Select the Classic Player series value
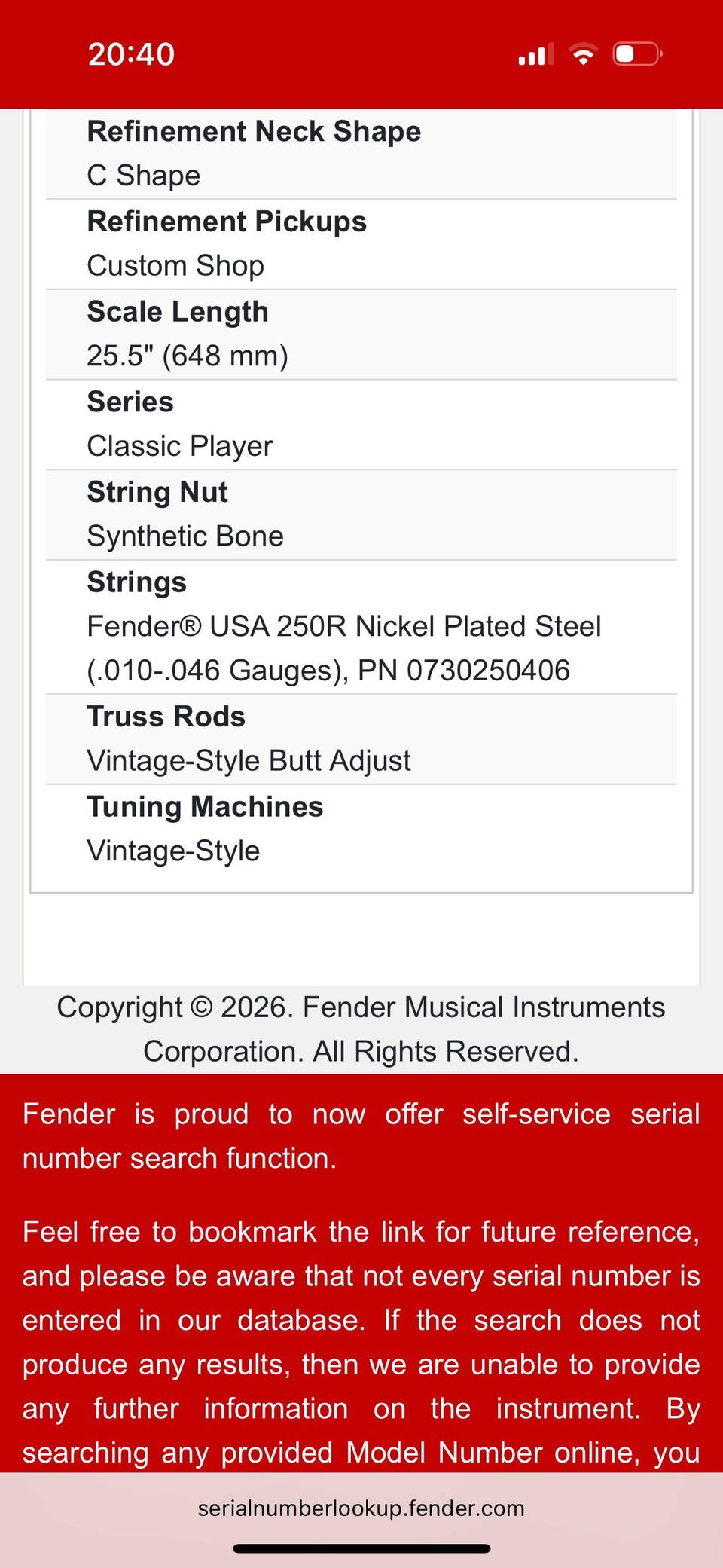 click(180, 446)
